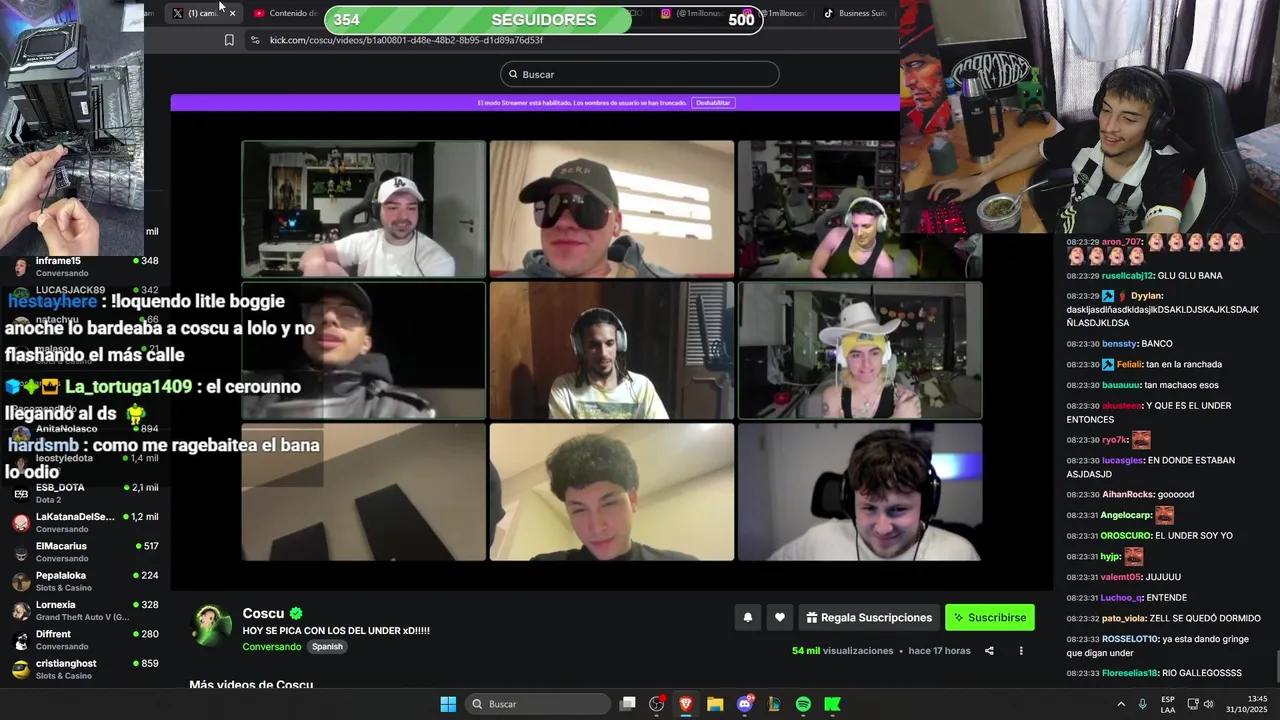Click the Brave browser taskbar icon
1280x720 pixels.
coord(686,704)
